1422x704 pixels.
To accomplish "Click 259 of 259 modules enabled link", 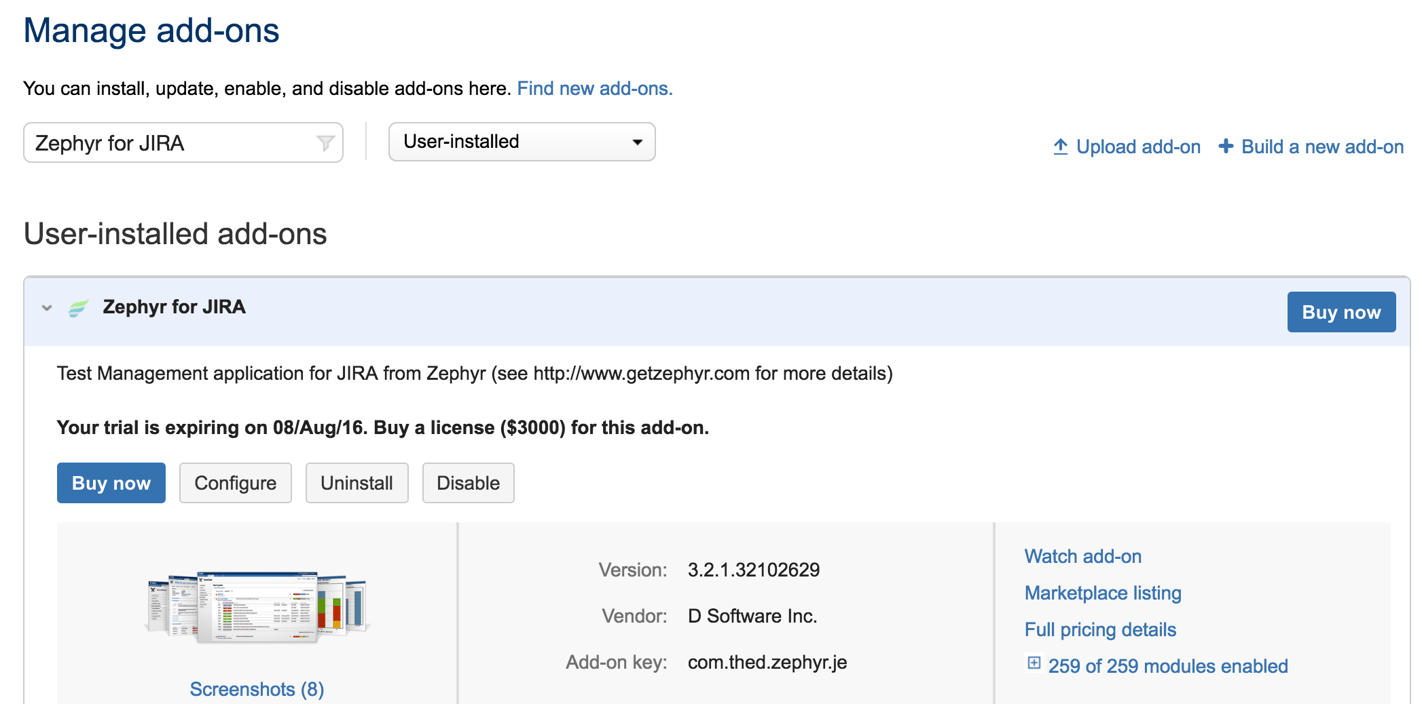I will (x=1168, y=666).
